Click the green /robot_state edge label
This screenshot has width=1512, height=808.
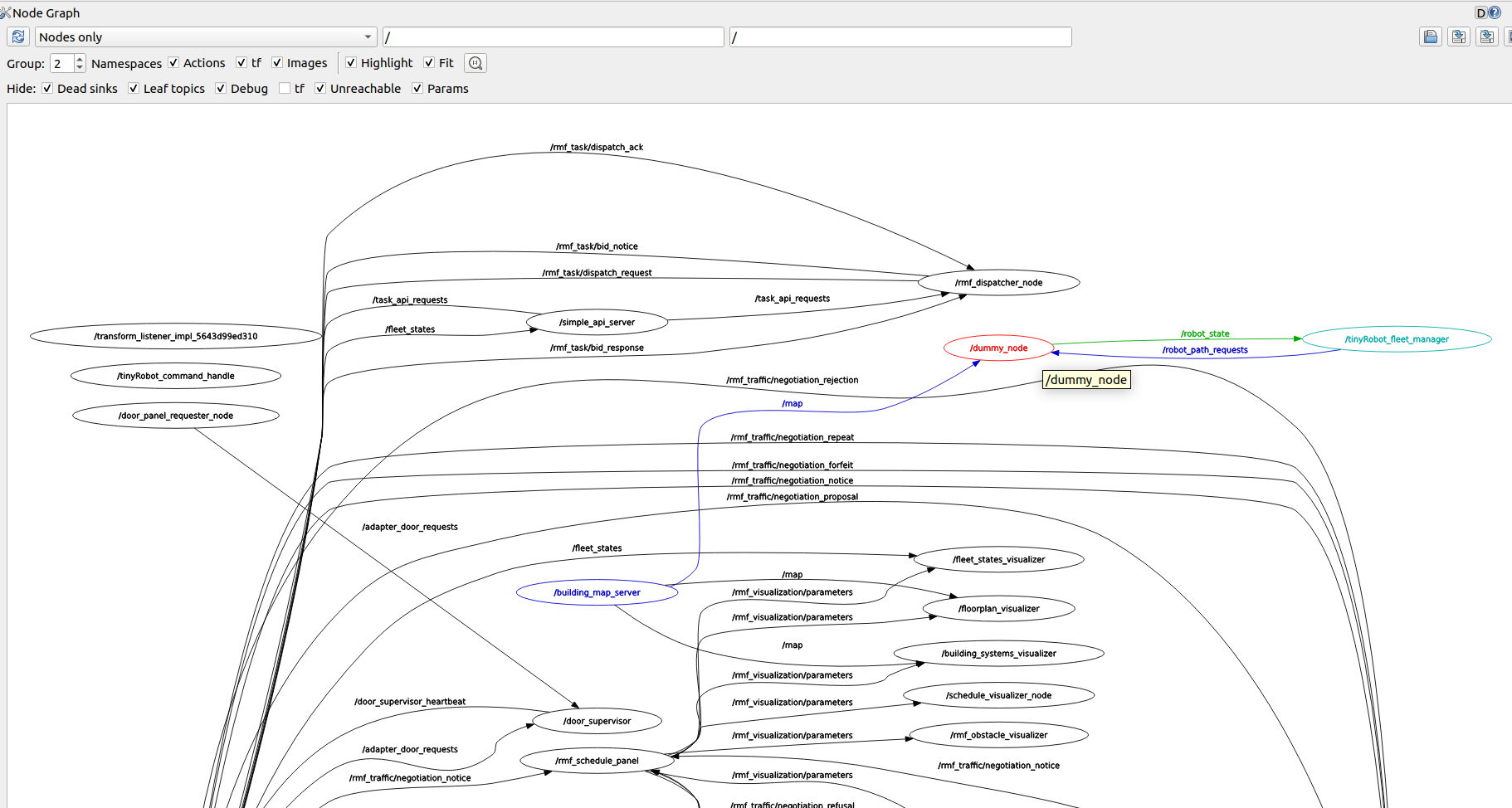click(1205, 334)
